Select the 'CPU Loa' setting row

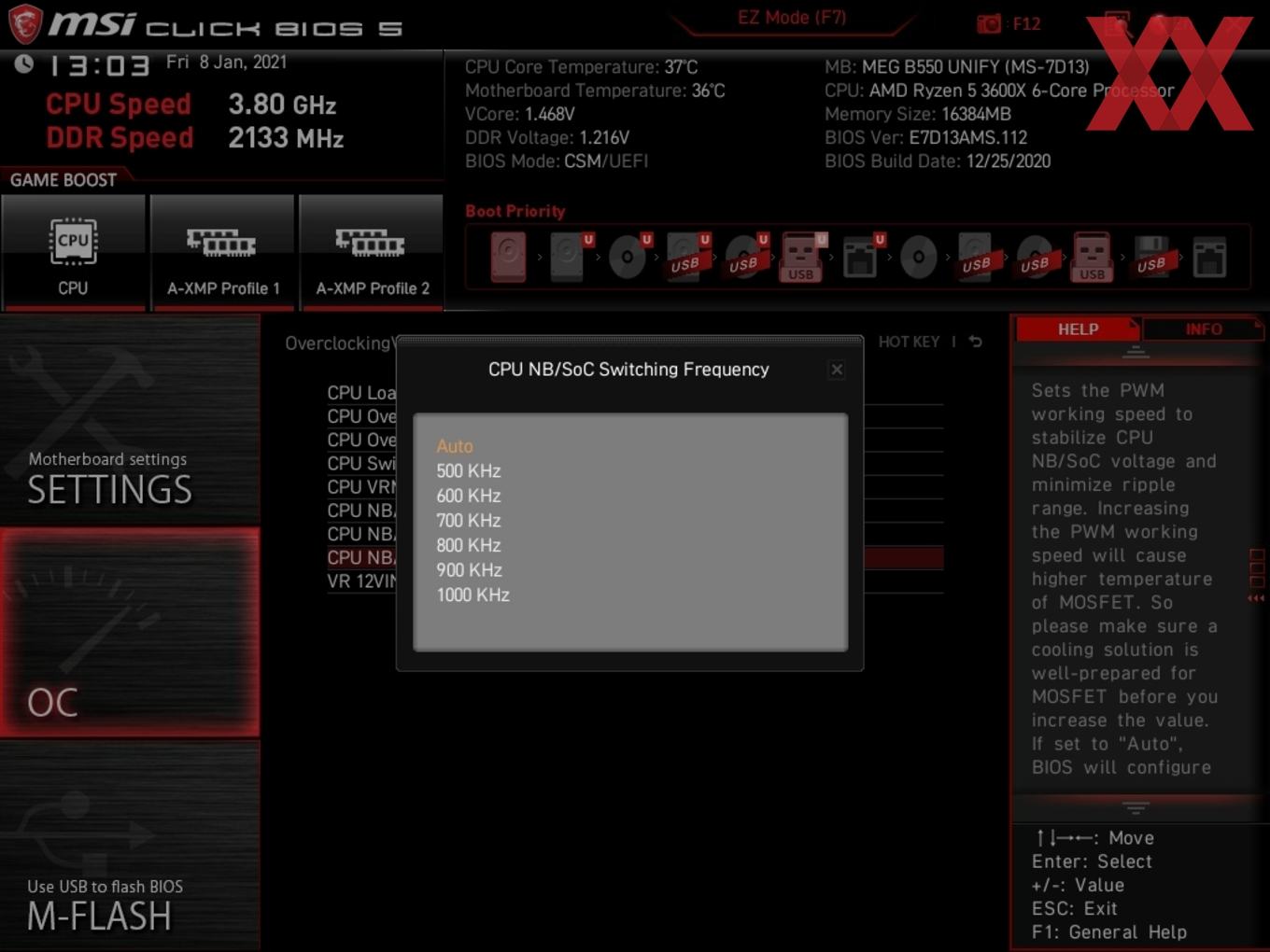pos(361,392)
